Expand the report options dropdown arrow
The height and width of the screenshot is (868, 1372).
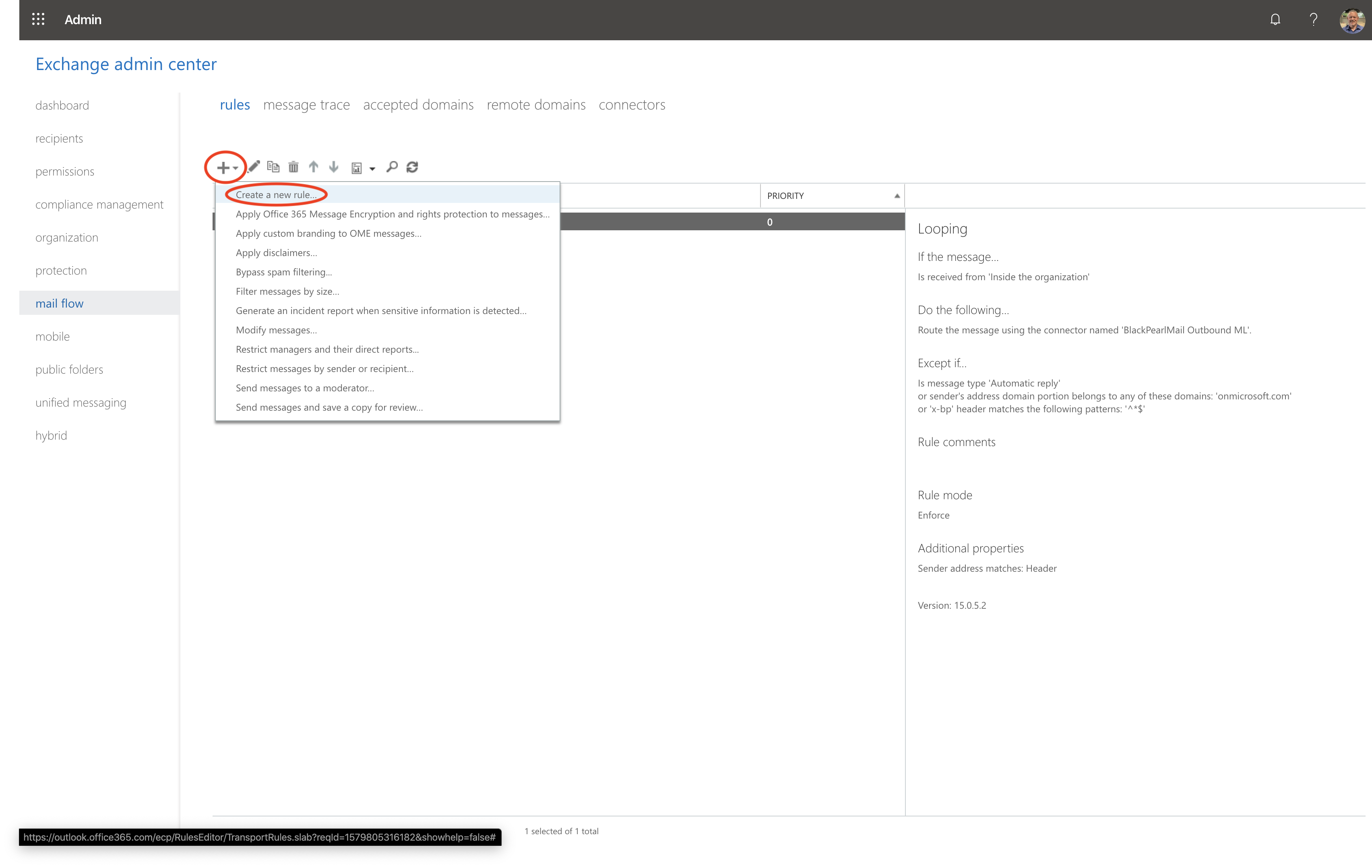[x=372, y=168]
